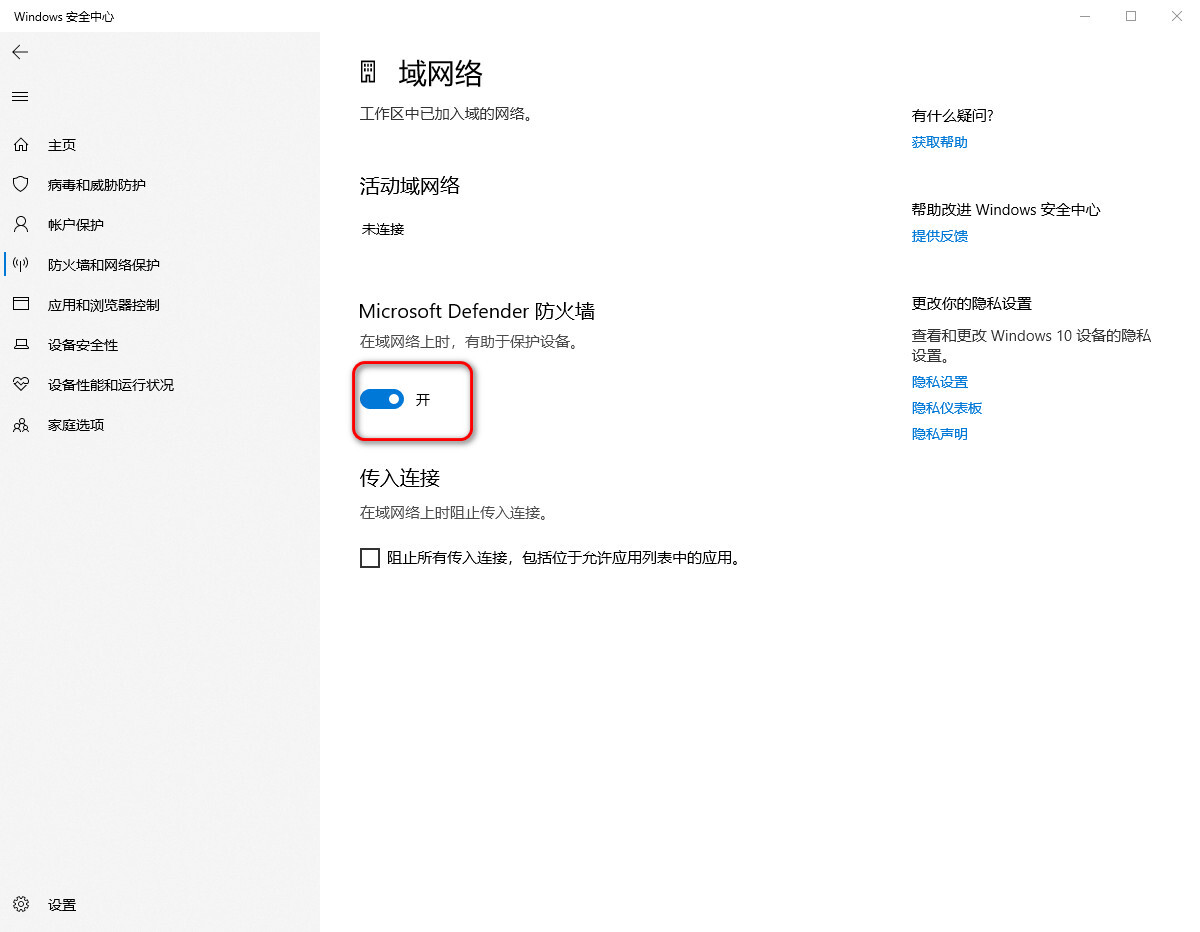Click the back arrow icon
Image resolution: width=1200 pixels, height=932 pixels.
(x=20, y=52)
